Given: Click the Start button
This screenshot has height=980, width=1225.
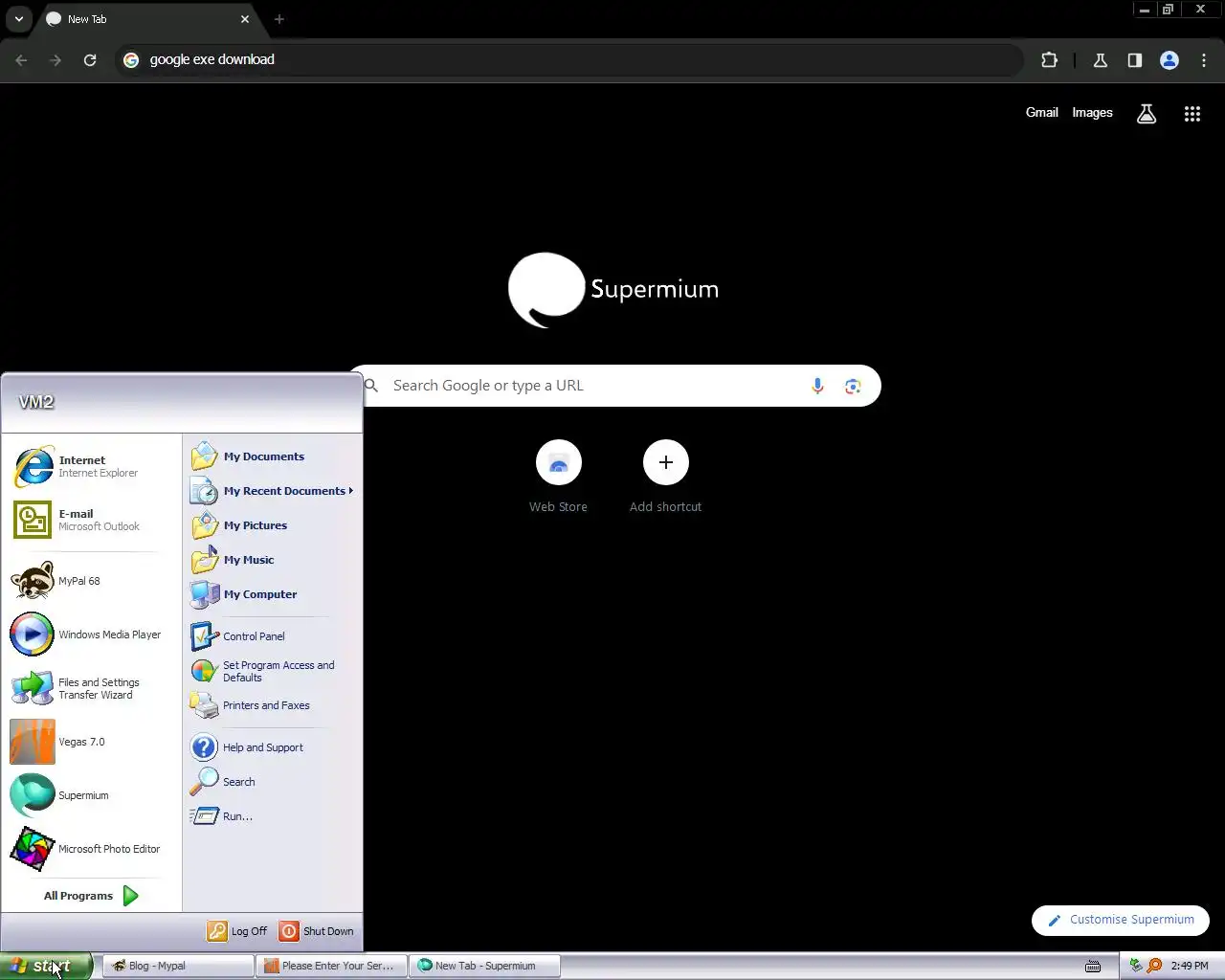Looking at the screenshot, I should [46, 966].
